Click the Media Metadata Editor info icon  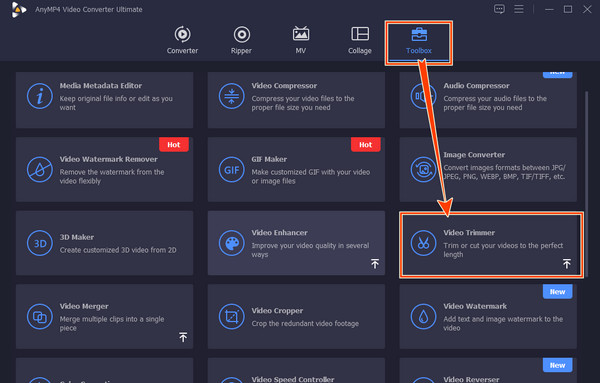point(40,96)
